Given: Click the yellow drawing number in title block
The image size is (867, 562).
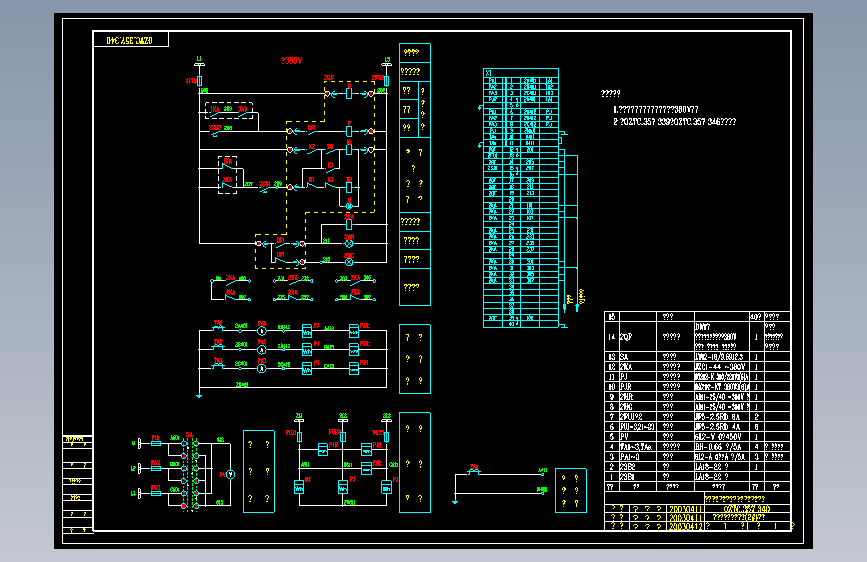Looking at the screenshot, I should tap(747, 508).
